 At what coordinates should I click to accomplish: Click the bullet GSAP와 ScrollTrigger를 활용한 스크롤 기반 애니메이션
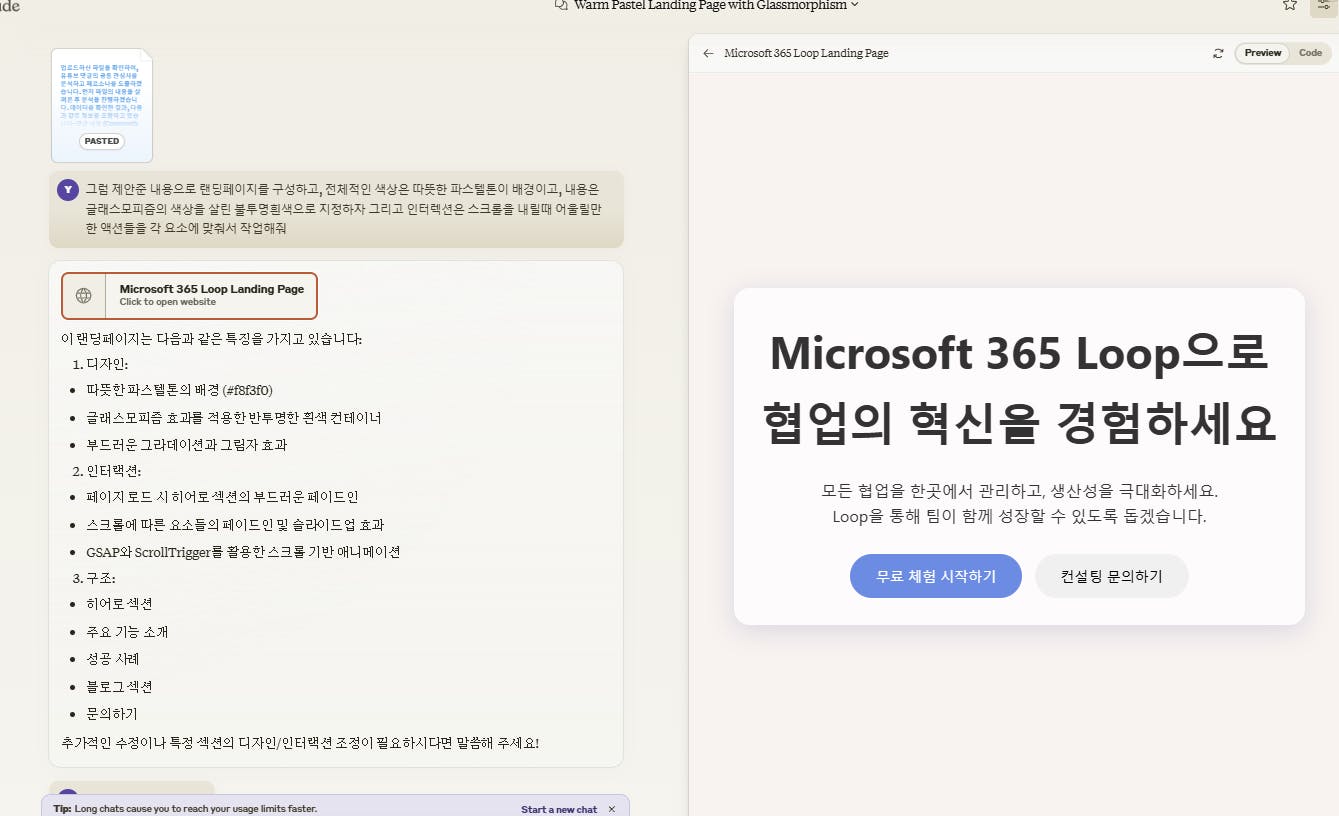point(243,551)
